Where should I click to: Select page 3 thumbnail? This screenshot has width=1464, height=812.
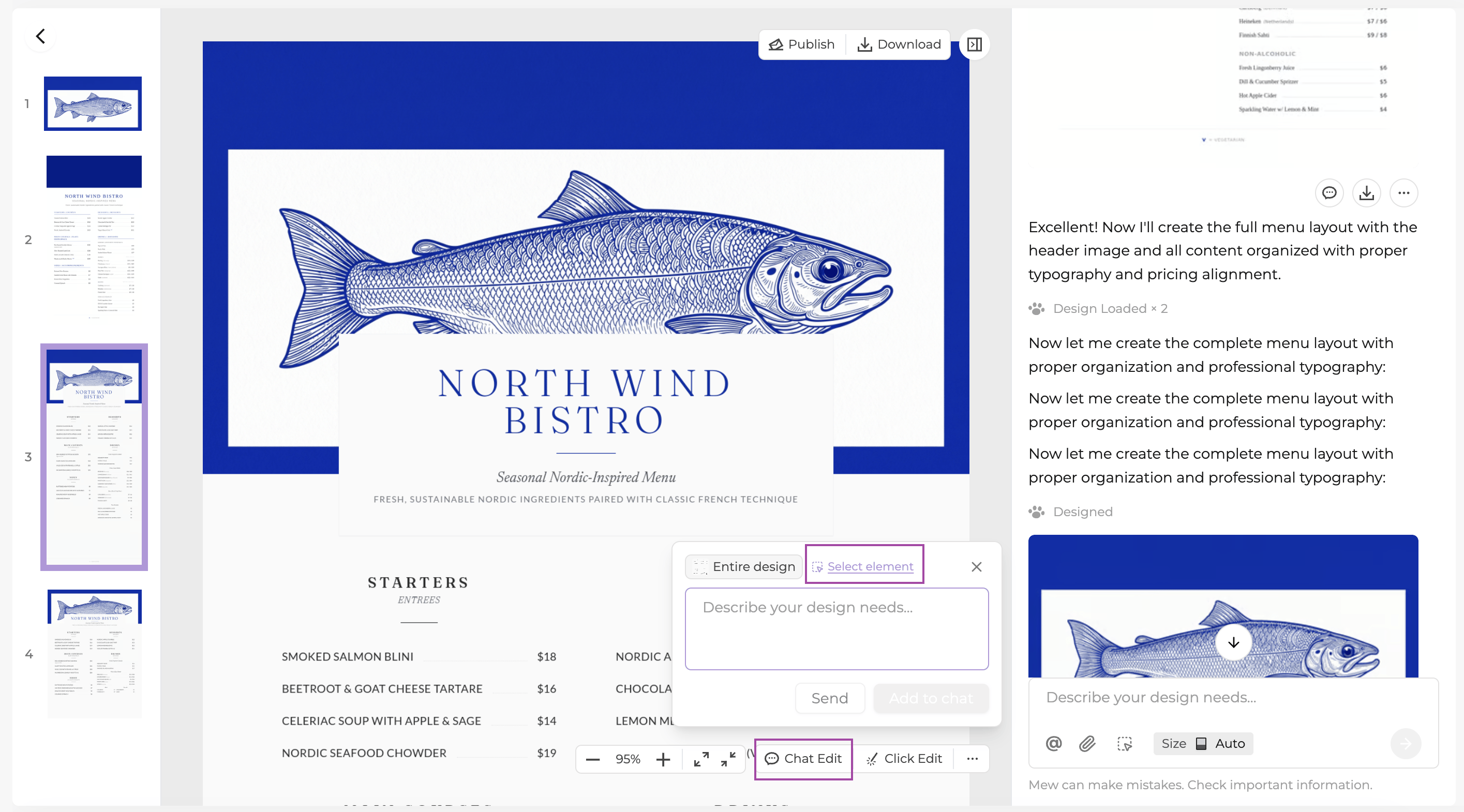pos(94,457)
